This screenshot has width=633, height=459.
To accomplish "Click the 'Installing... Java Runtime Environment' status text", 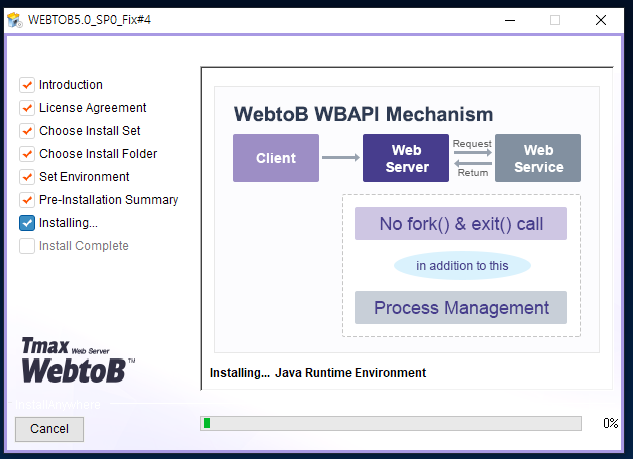I will click(x=318, y=373).
